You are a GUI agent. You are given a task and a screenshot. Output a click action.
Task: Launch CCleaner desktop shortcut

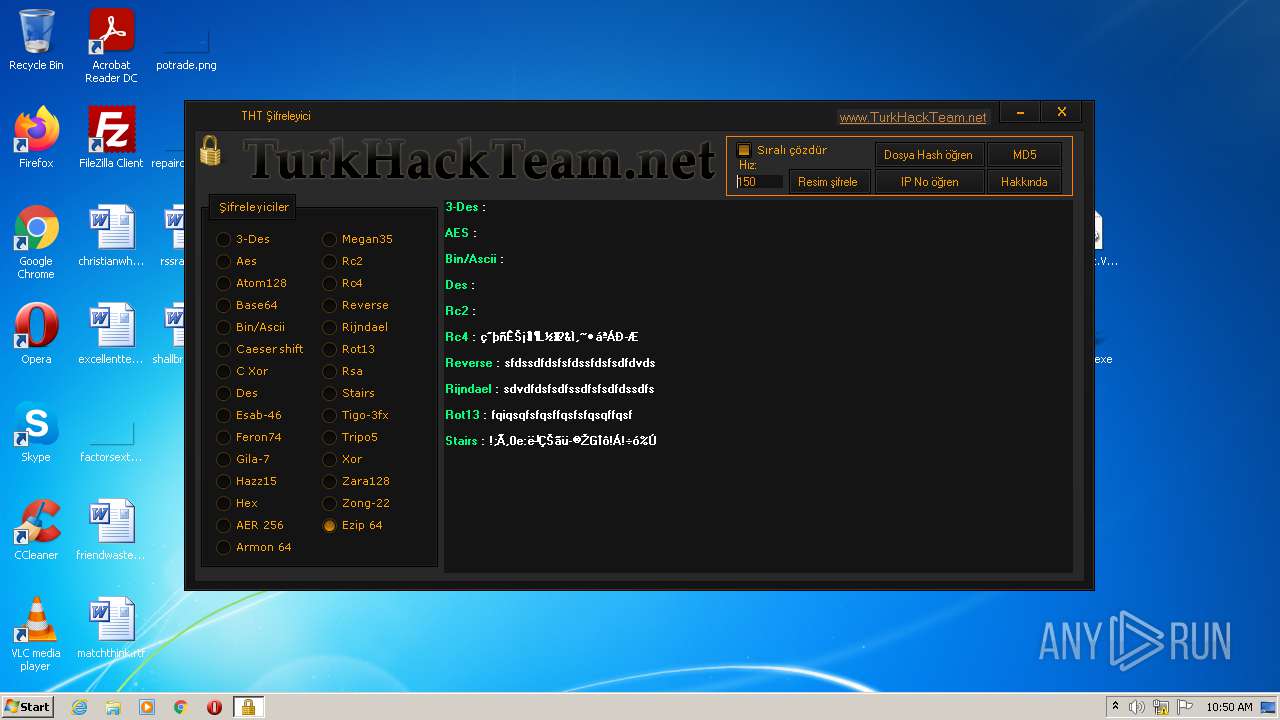(x=36, y=530)
